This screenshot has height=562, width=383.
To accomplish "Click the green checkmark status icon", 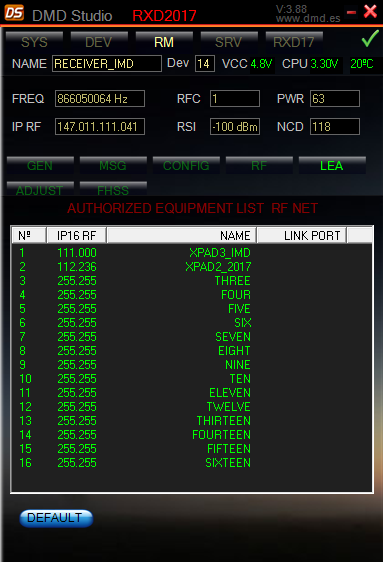I will pyautogui.click(x=370, y=39).
